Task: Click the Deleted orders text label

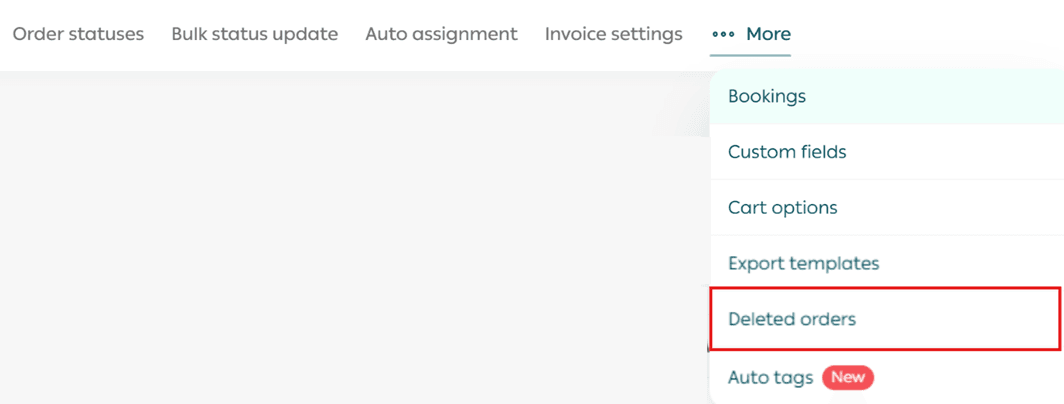Action: tap(791, 320)
